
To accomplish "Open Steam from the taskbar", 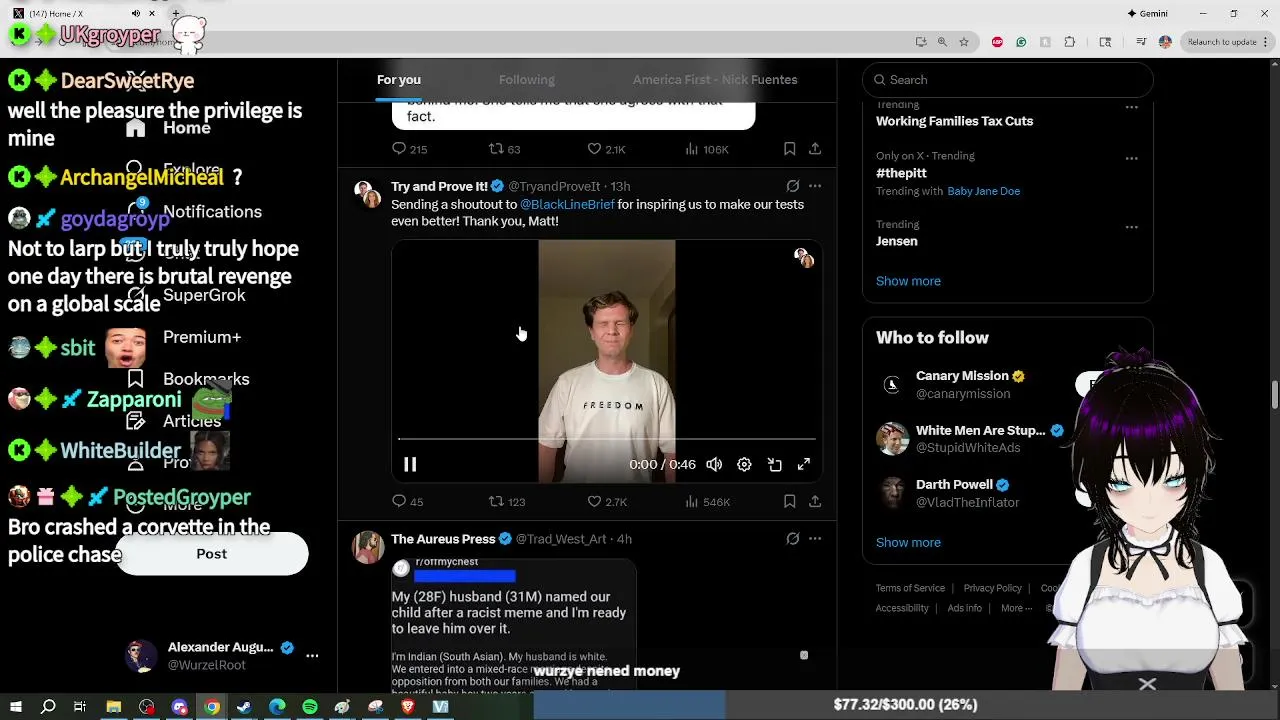I will [244, 707].
